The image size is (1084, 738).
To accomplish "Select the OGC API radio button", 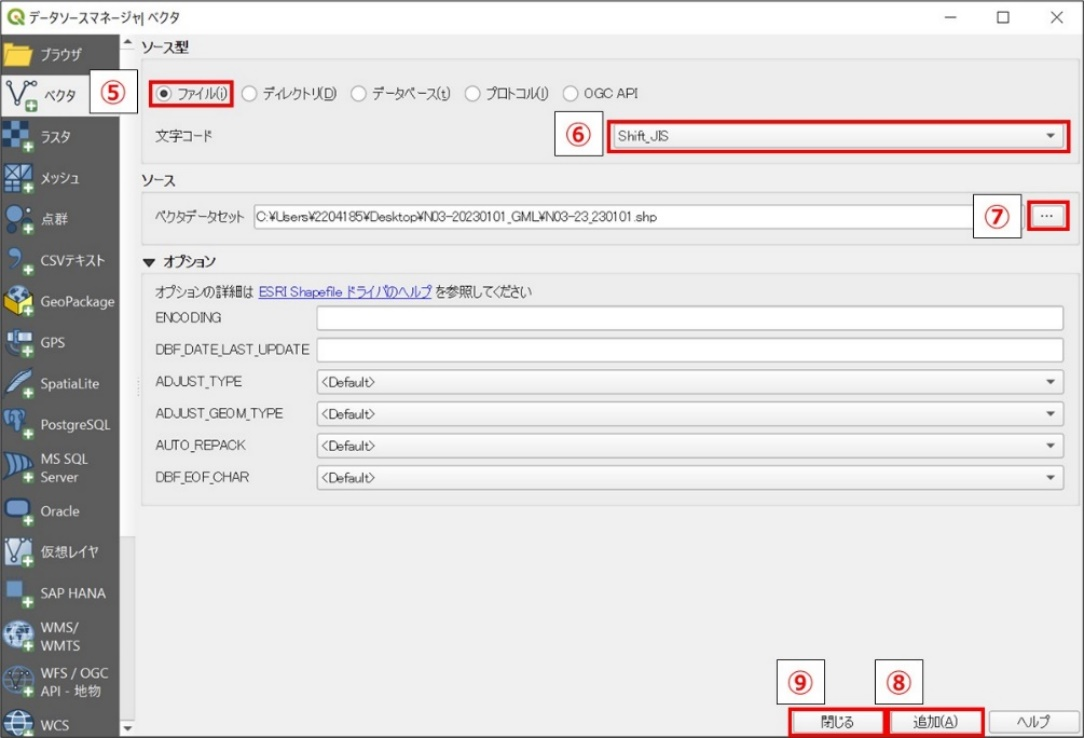I will [570, 93].
